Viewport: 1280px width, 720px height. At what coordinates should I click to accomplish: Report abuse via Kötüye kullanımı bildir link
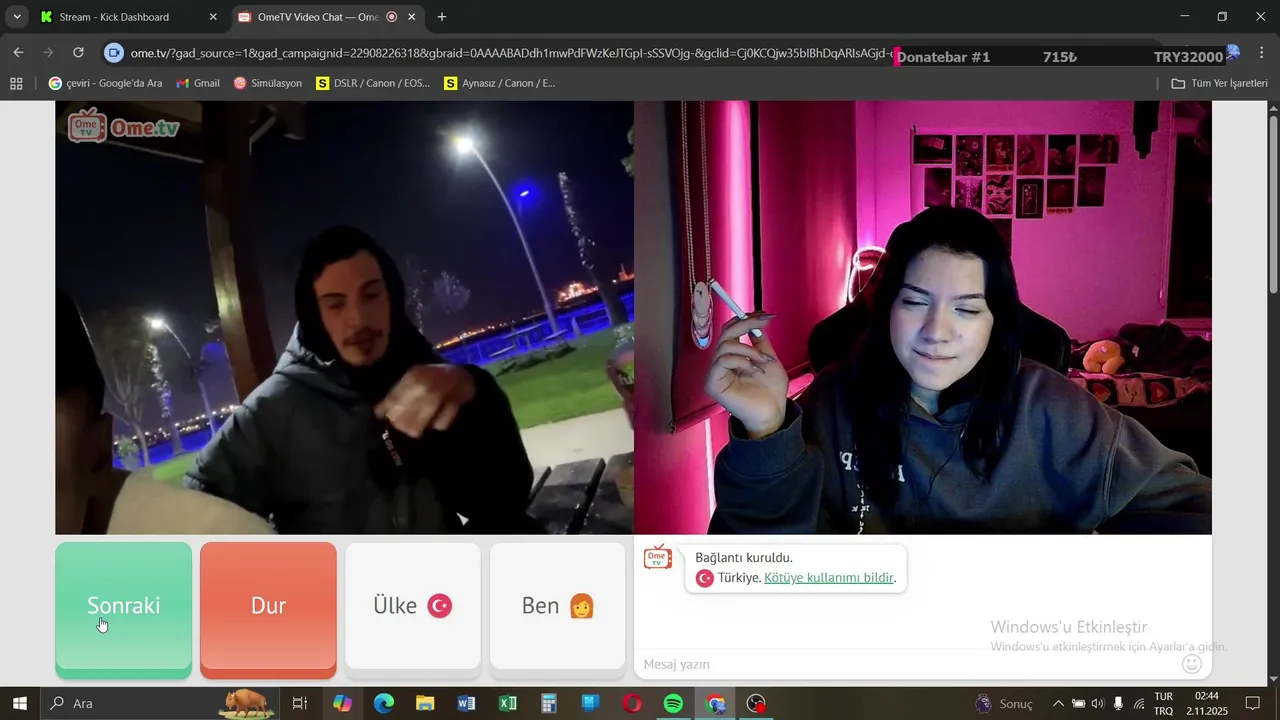pyautogui.click(x=829, y=578)
